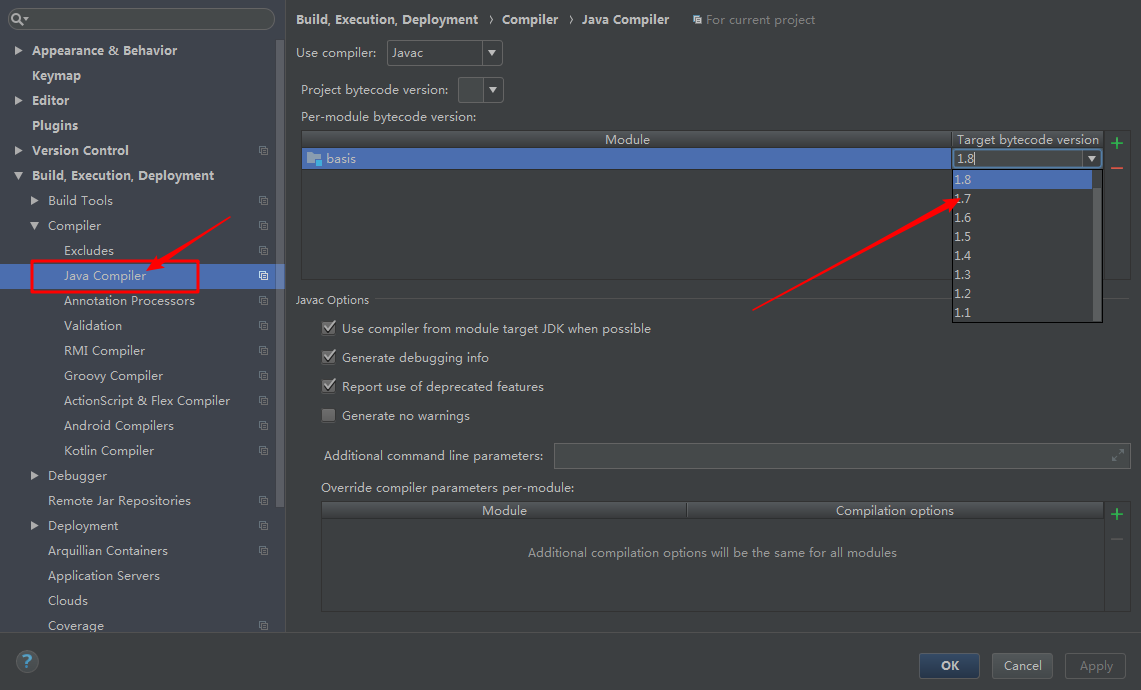Select Keymap in the settings tree
1141x690 pixels.
pos(56,76)
